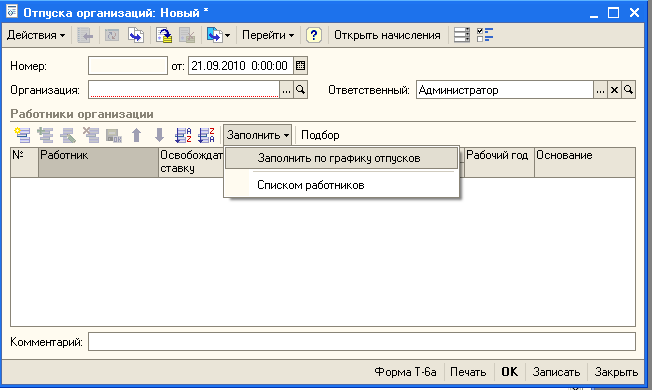Click the Ответственный field with Администратор
This screenshot has width=652, height=390.
click(x=504, y=90)
